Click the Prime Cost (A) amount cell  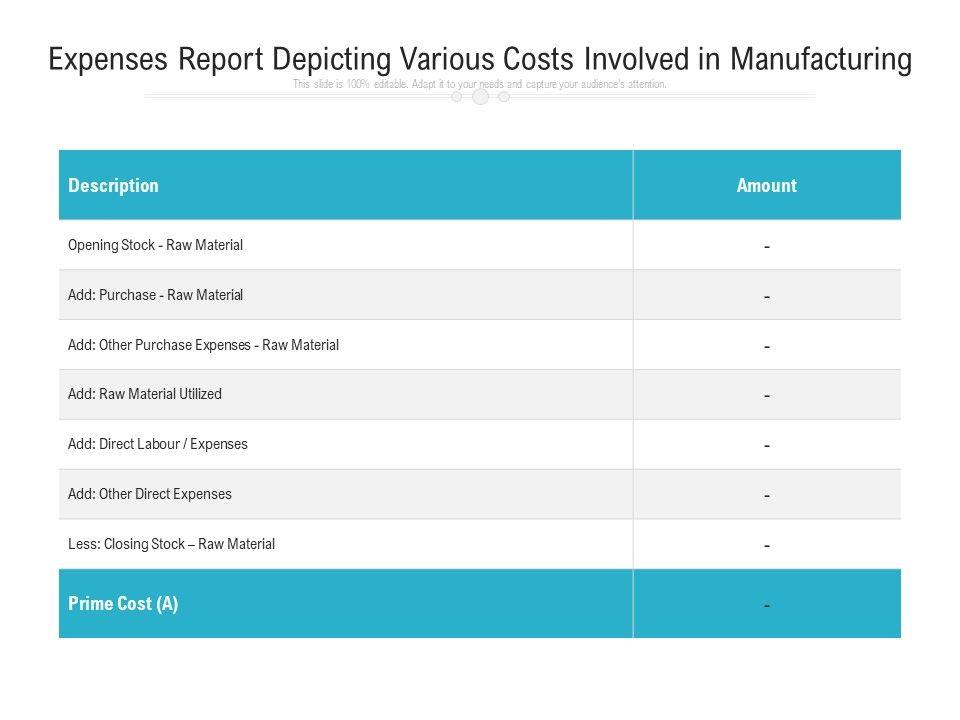[x=766, y=604]
